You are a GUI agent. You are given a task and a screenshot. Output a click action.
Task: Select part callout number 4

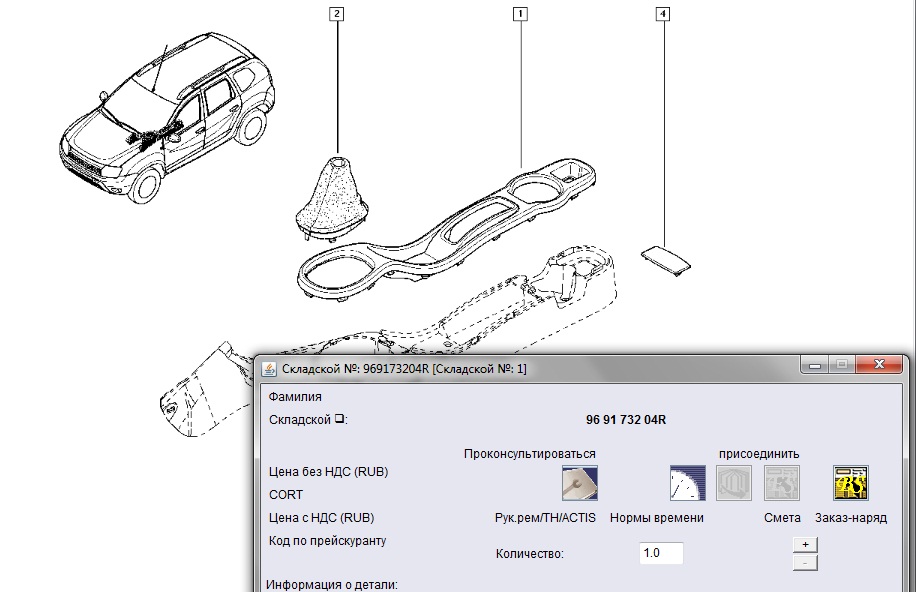tap(662, 13)
